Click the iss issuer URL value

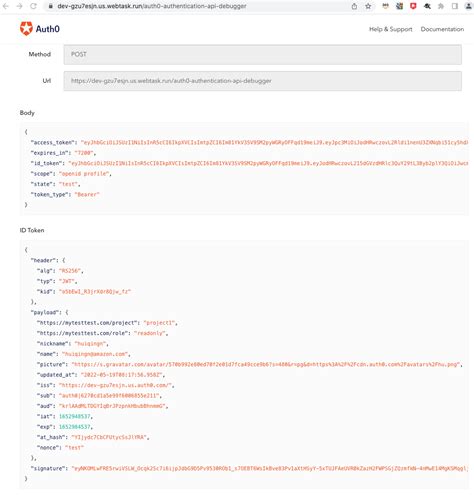point(115,385)
